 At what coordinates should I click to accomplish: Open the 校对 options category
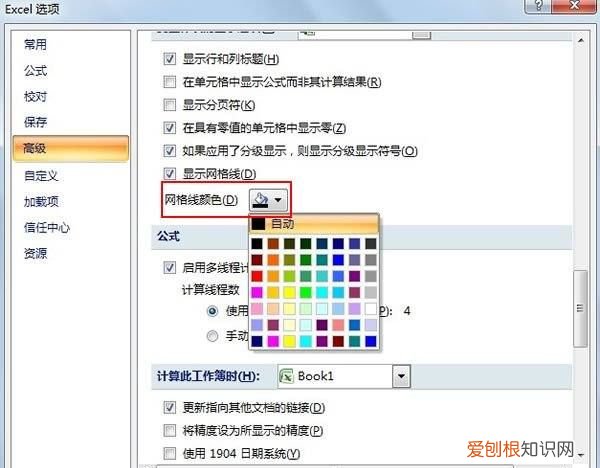(x=35, y=96)
